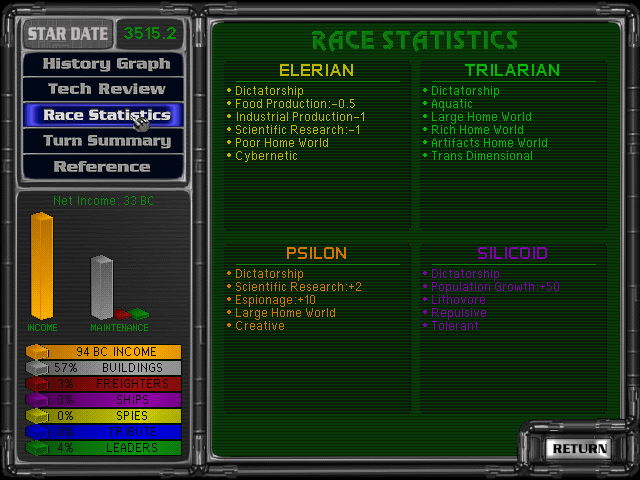Click the SILICOID race heading
640x480 pixels.
512,253
